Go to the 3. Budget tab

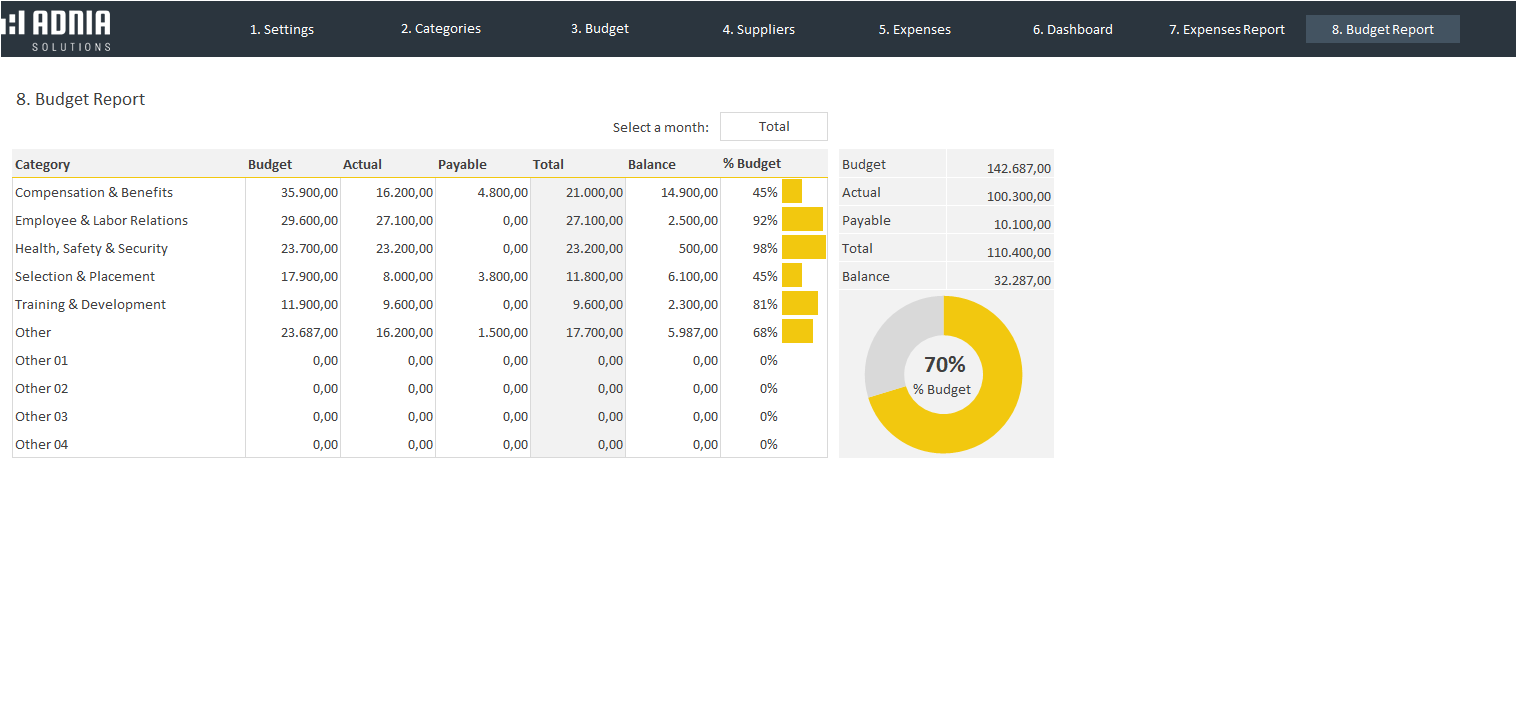coord(599,29)
